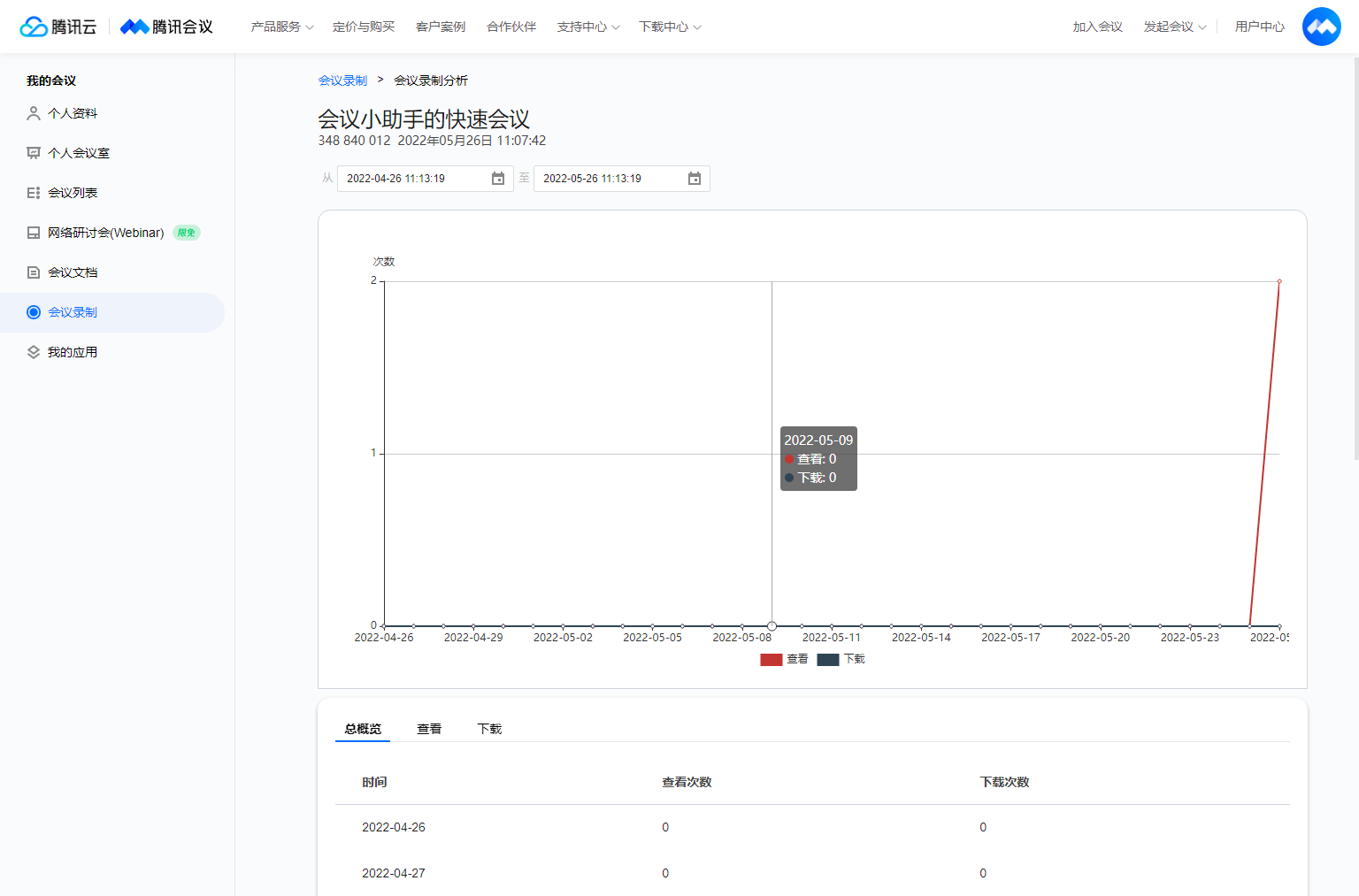
Task: Expand the 产品服务 dropdown menu
Action: (x=282, y=27)
